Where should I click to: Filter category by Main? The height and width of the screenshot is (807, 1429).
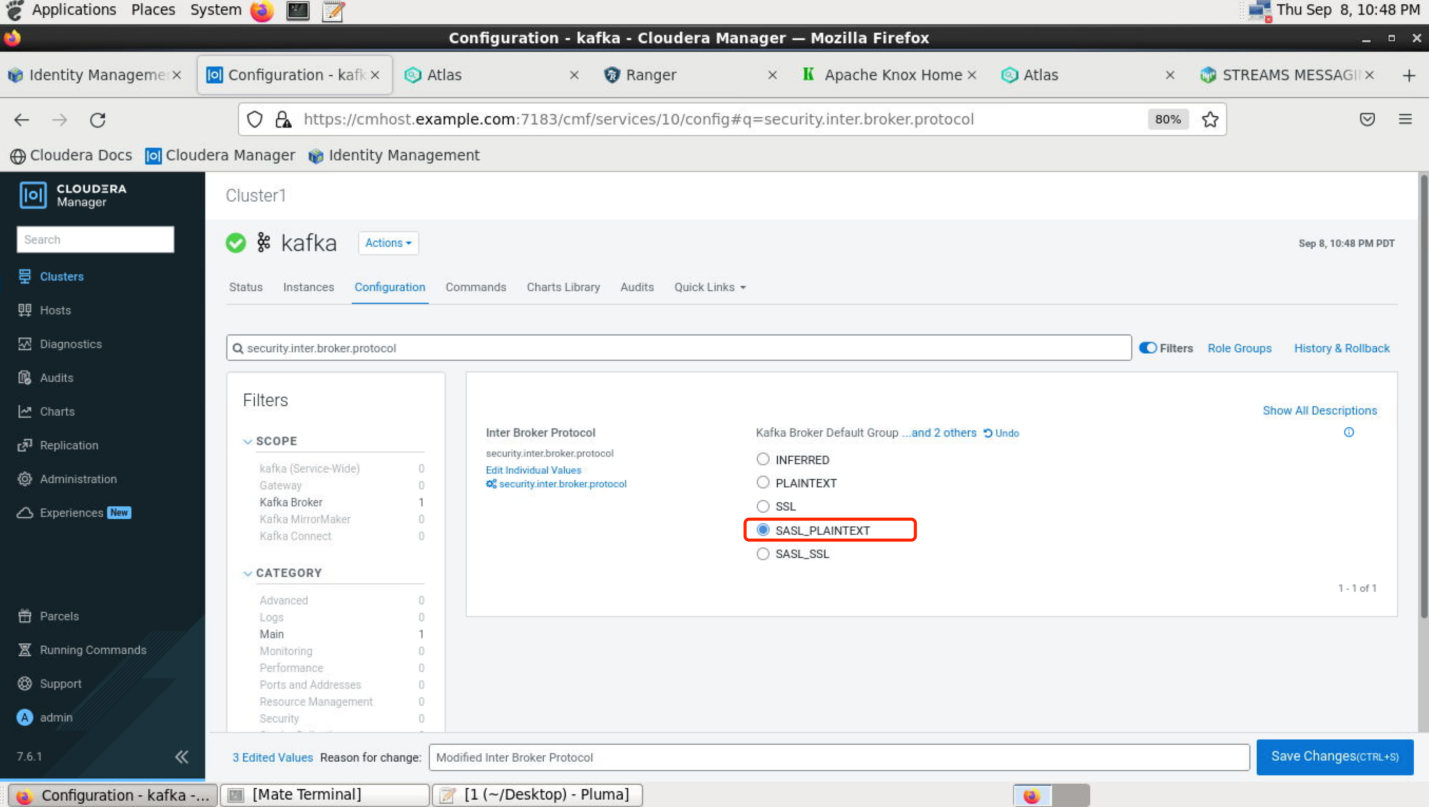(x=272, y=635)
